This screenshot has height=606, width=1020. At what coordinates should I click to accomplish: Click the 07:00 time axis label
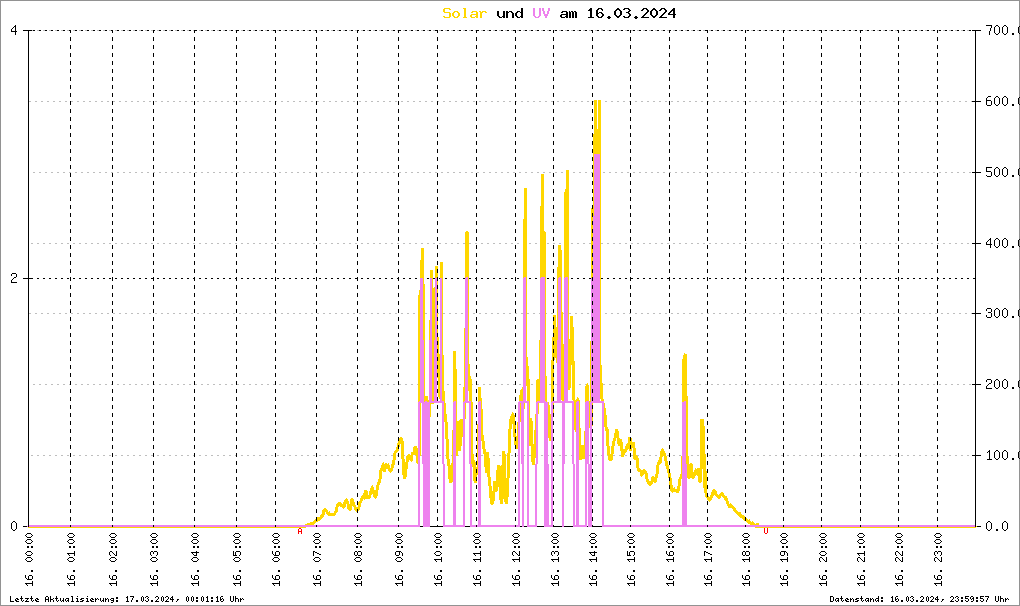tap(317, 559)
